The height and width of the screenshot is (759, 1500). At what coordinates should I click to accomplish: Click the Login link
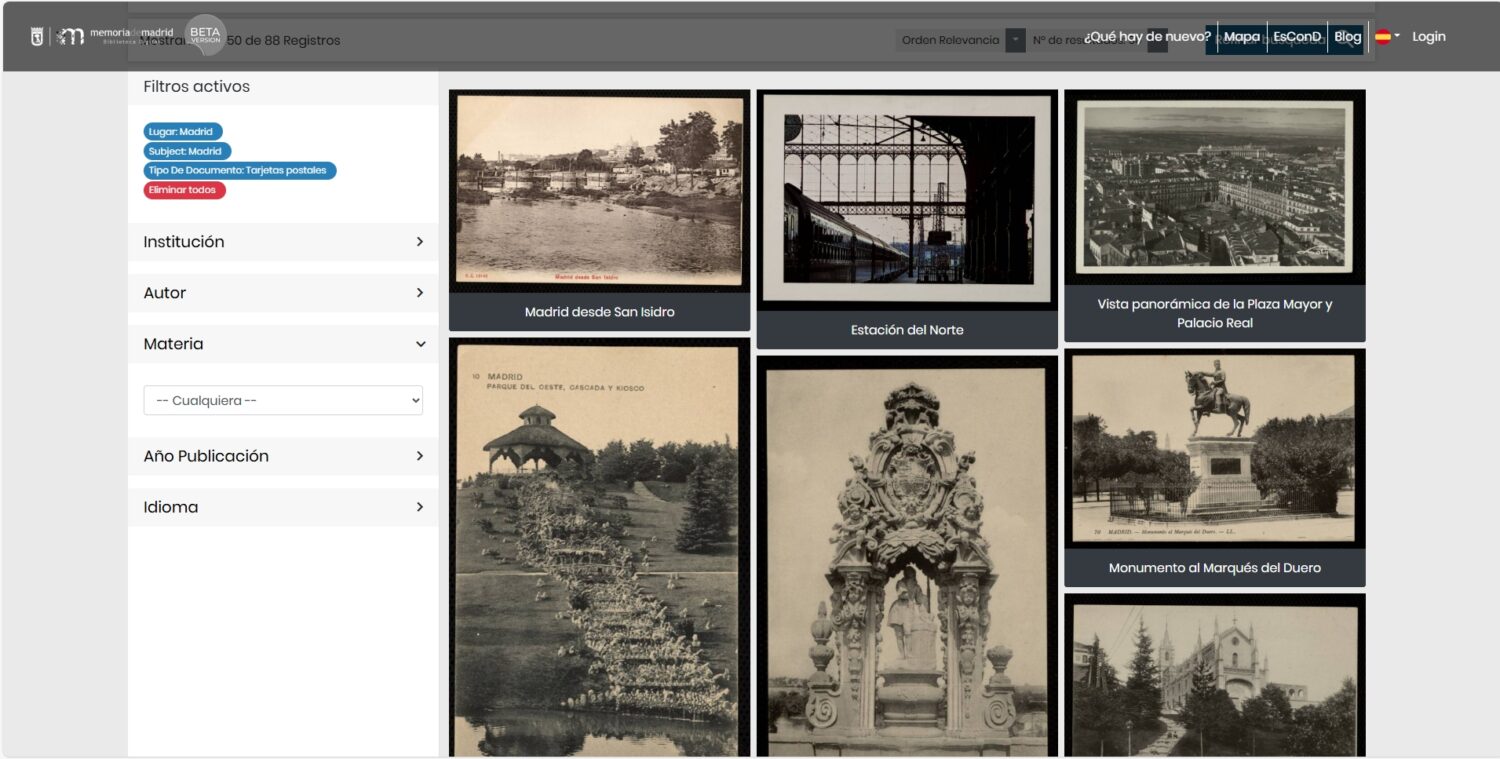(x=1428, y=37)
